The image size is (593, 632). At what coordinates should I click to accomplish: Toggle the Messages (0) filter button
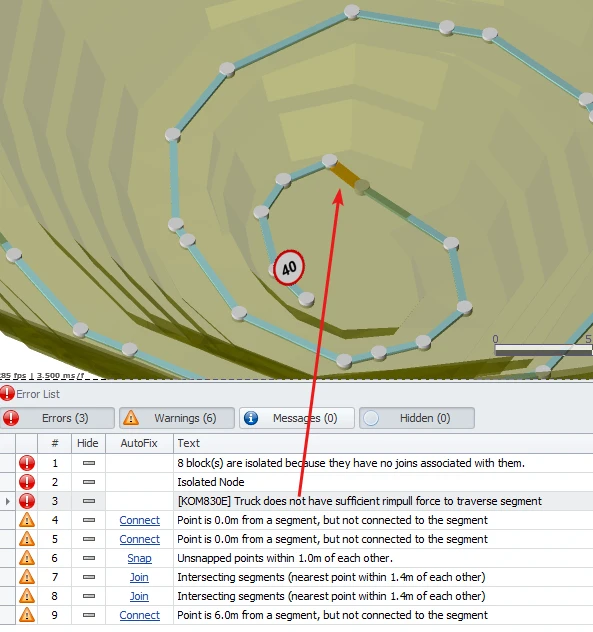[297, 418]
